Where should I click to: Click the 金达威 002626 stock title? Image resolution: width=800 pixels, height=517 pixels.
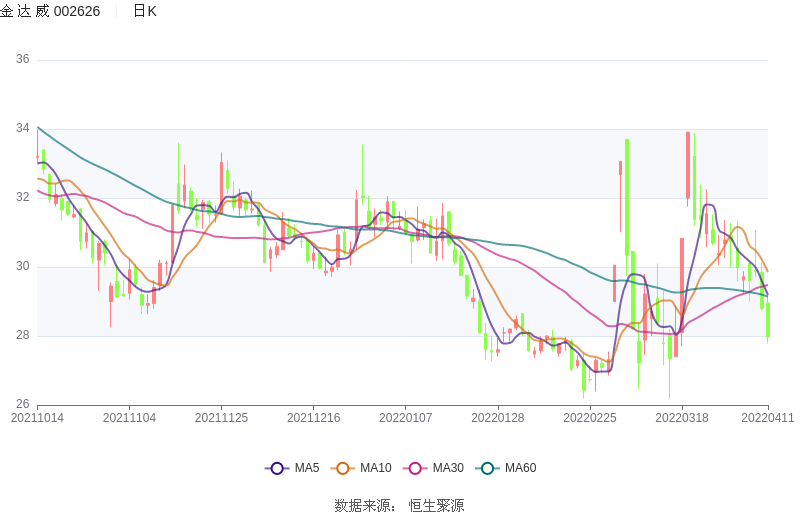coord(50,11)
